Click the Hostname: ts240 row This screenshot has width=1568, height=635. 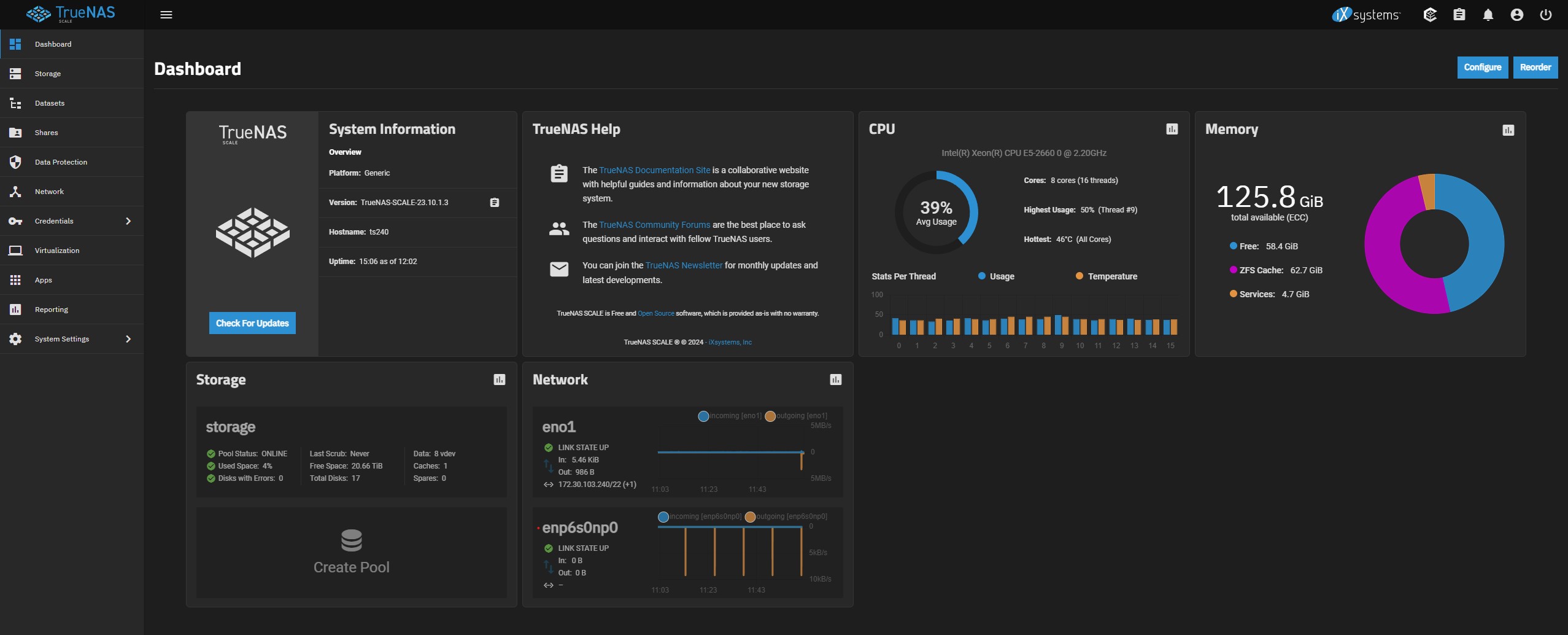click(x=417, y=232)
